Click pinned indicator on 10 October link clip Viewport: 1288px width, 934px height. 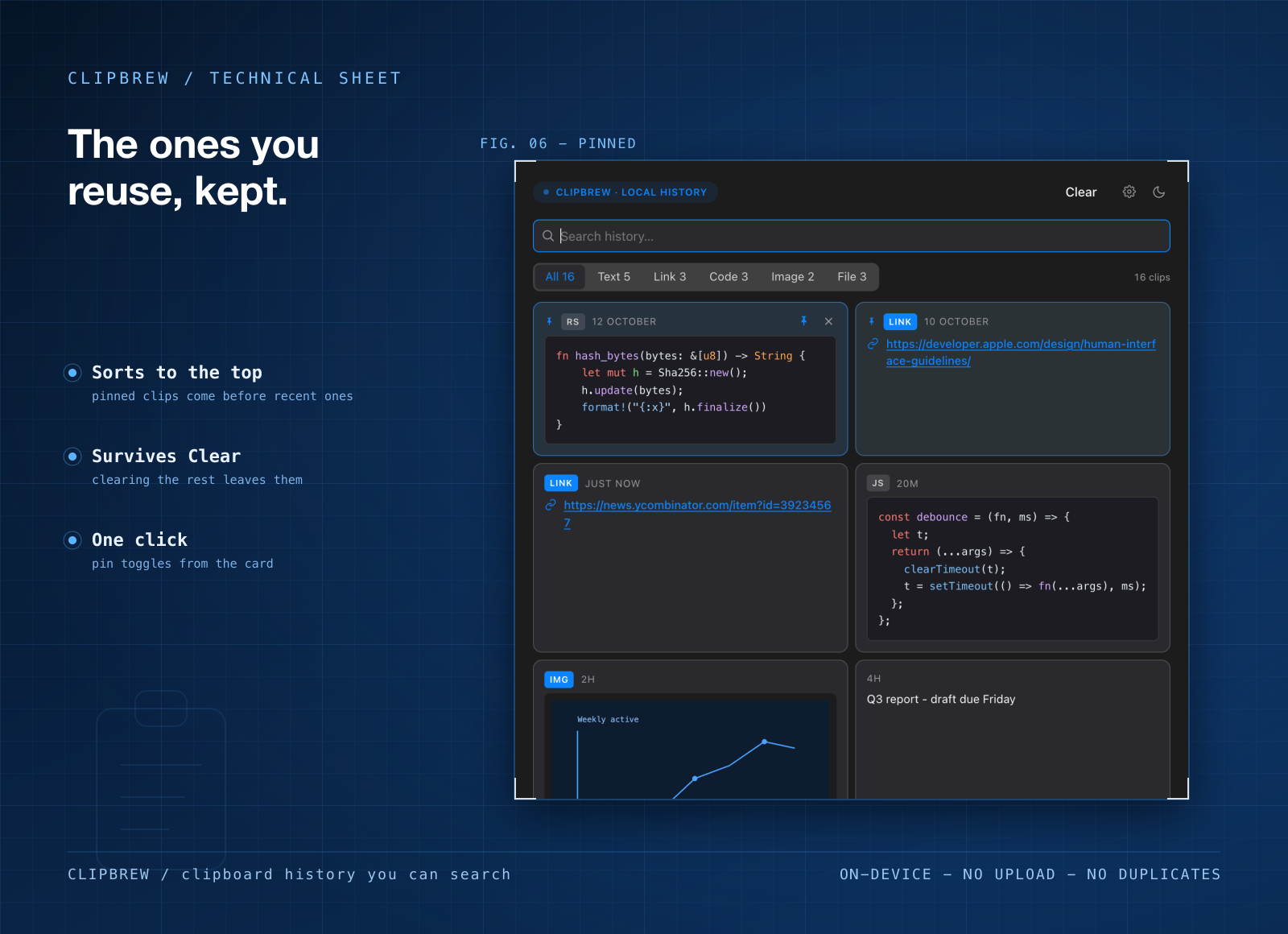(x=872, y=321)
